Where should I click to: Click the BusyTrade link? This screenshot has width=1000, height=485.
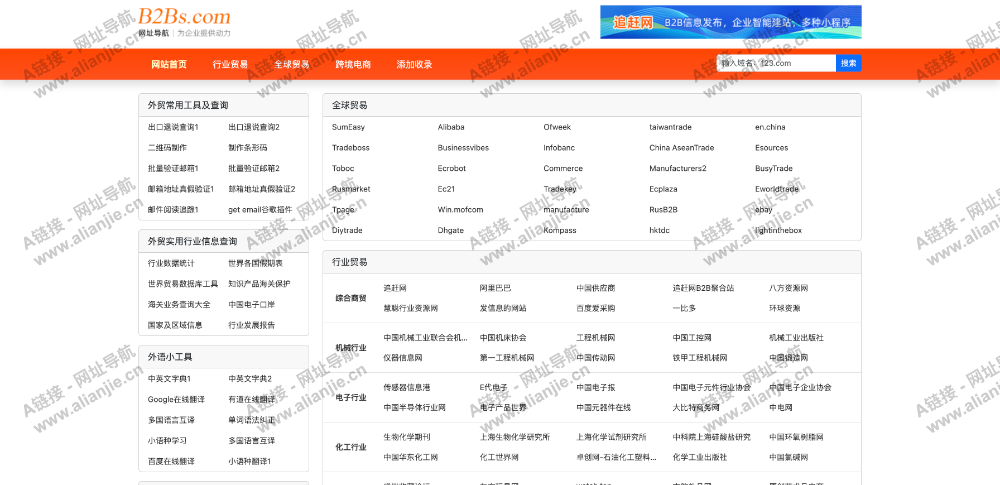(774, 168)
